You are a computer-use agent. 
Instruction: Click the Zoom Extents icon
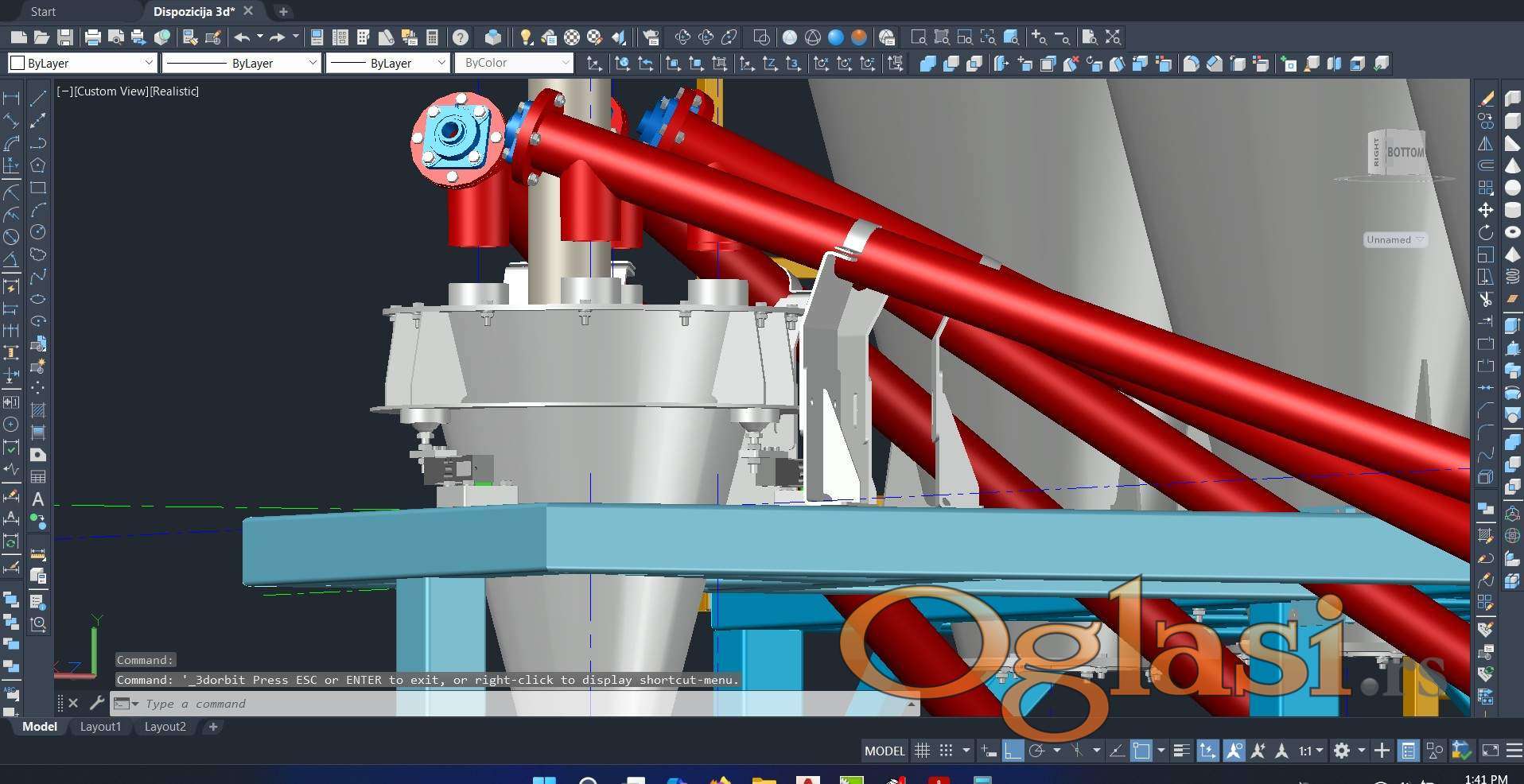click(1113, 37)
